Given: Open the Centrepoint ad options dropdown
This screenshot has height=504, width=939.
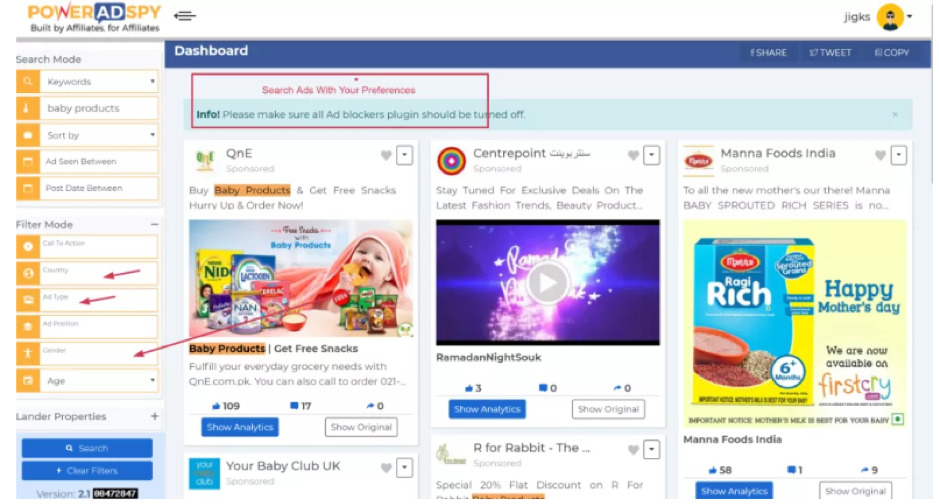Looking at the screenshot, I should tap(652, 156).
